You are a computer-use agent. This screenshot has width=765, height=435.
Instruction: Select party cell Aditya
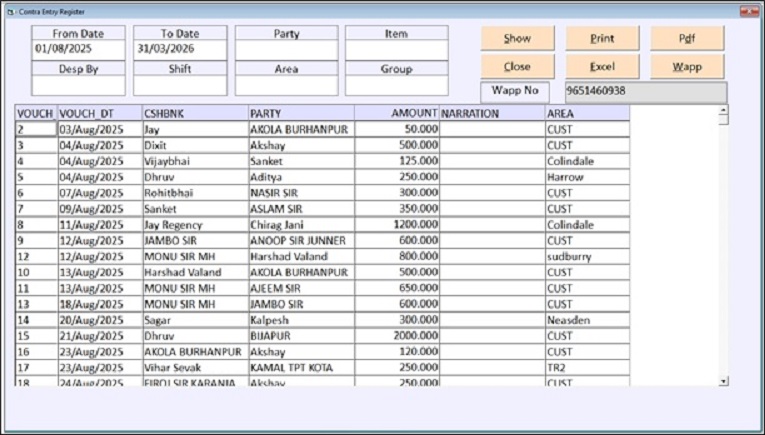tap(302, 177)
